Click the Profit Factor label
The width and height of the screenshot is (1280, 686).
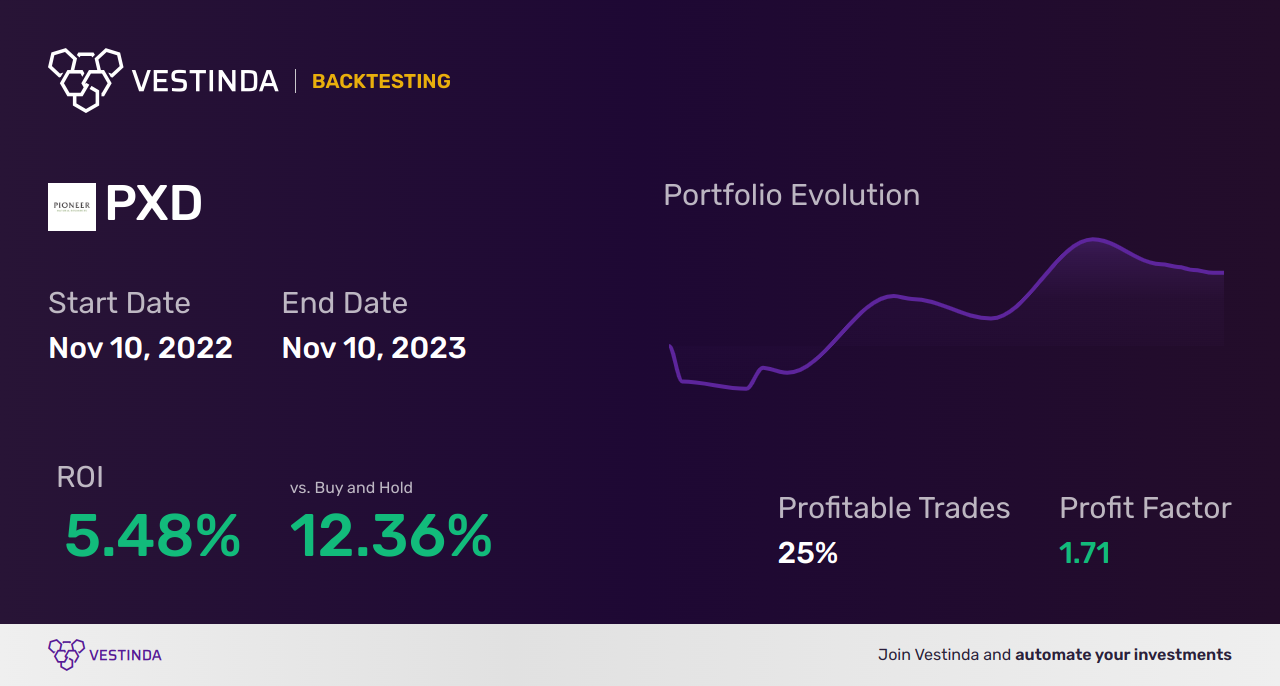[x=1145, y=508]
